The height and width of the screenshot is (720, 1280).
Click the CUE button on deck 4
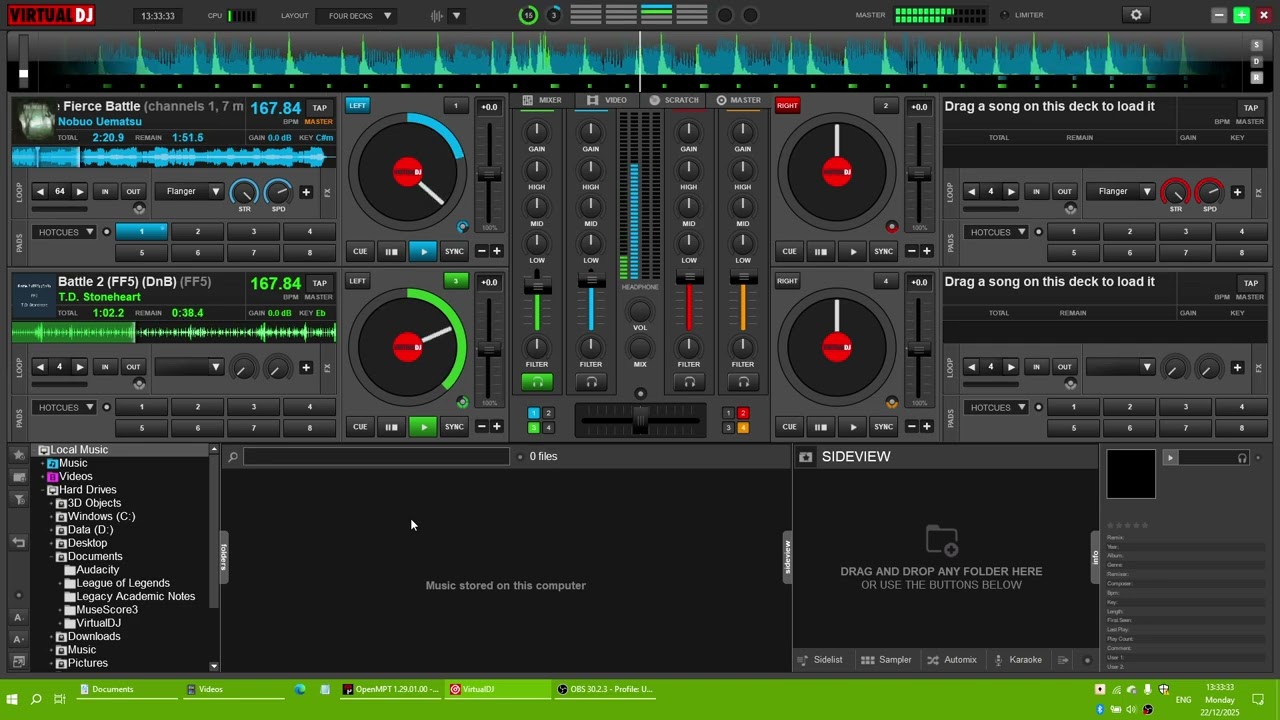pyautogui.click(x=790, y=427)
